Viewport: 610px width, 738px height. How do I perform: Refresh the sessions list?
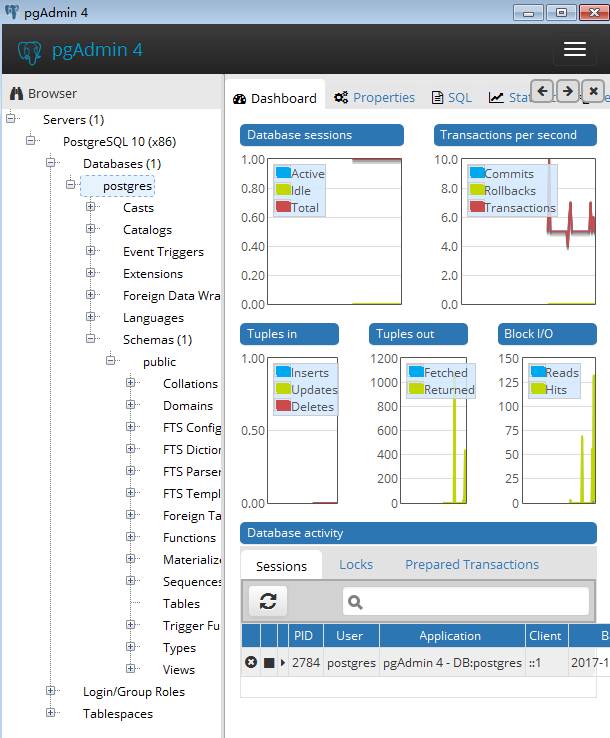[x=268, y=601]
